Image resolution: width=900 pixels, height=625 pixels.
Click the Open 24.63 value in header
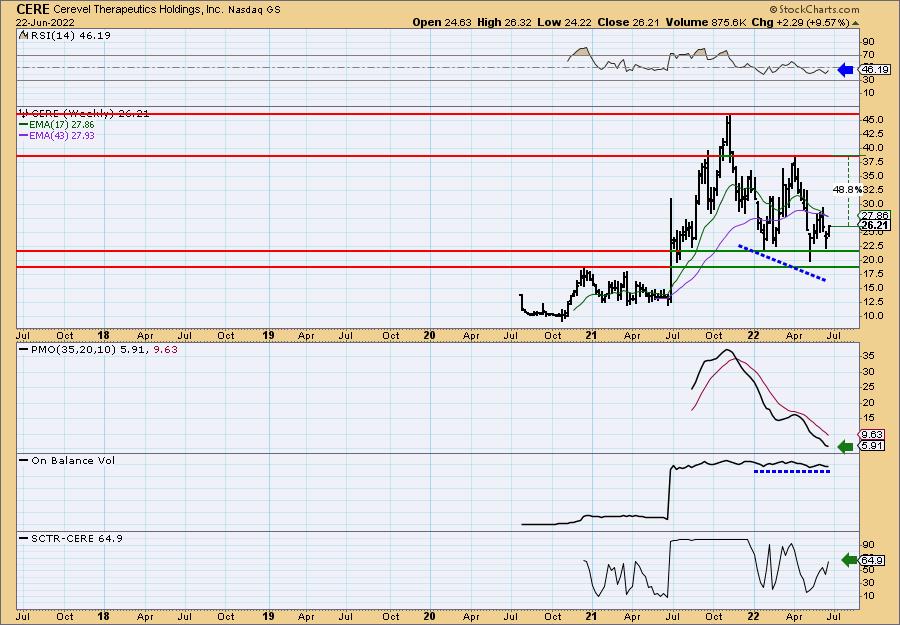click(x=442, y=22)
